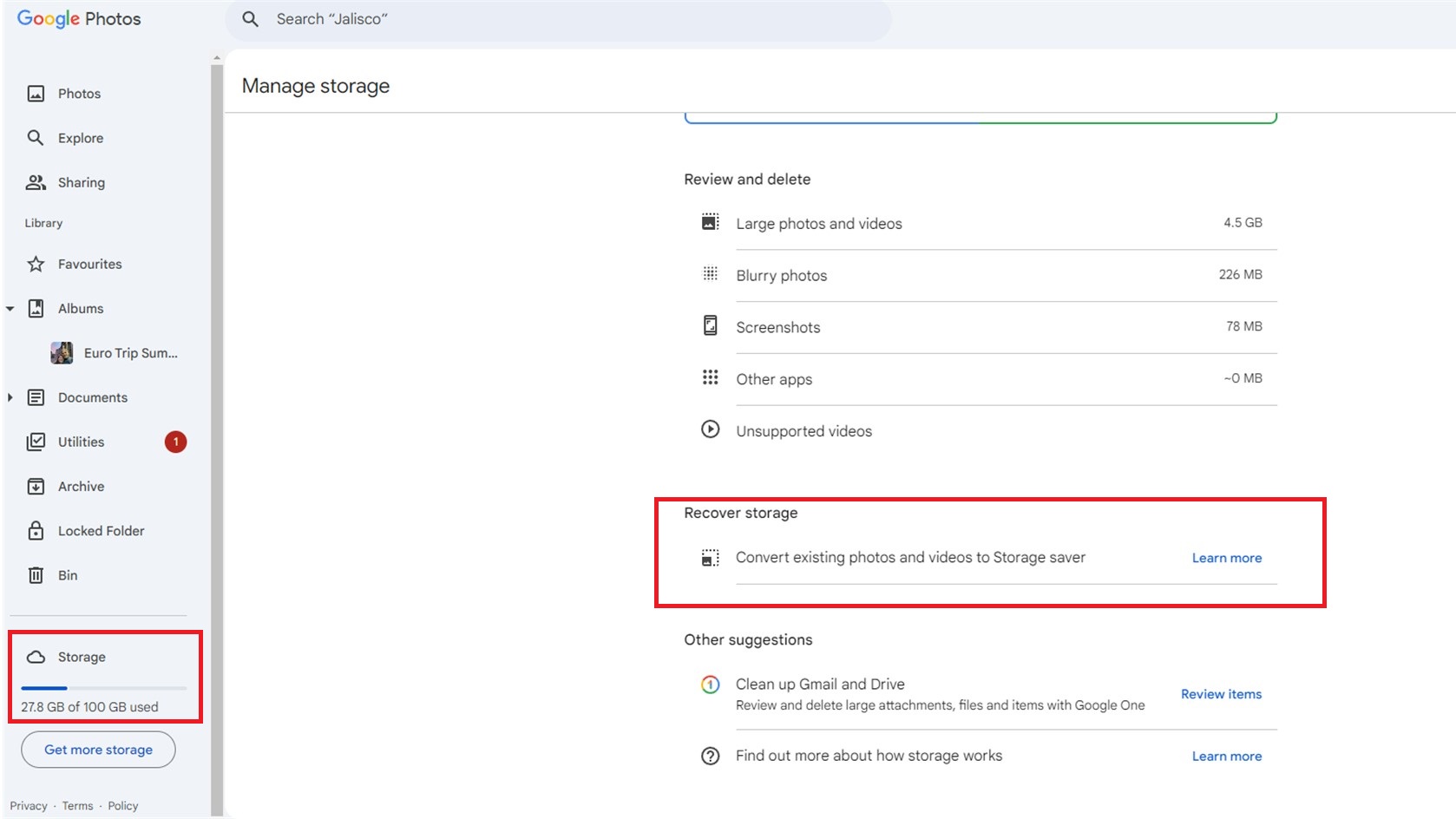Go to Explore in sidebar
This screenshot has height=819, width=1456.
(80, 138)
